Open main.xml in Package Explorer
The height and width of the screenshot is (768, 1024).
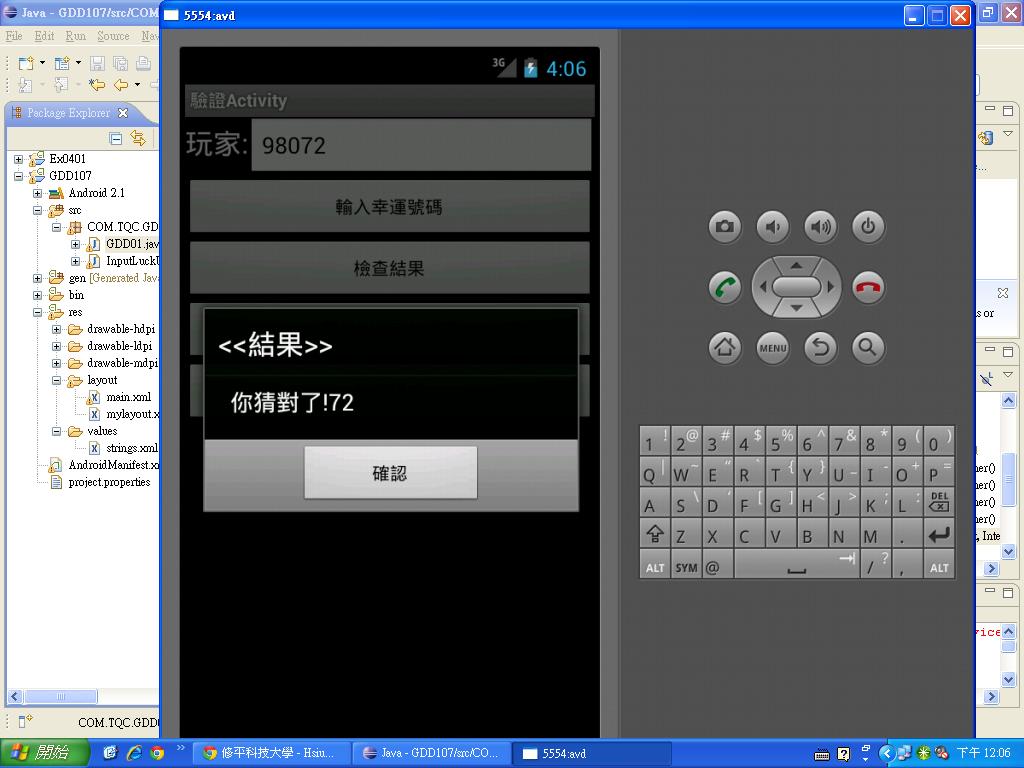tap(127, 397)
